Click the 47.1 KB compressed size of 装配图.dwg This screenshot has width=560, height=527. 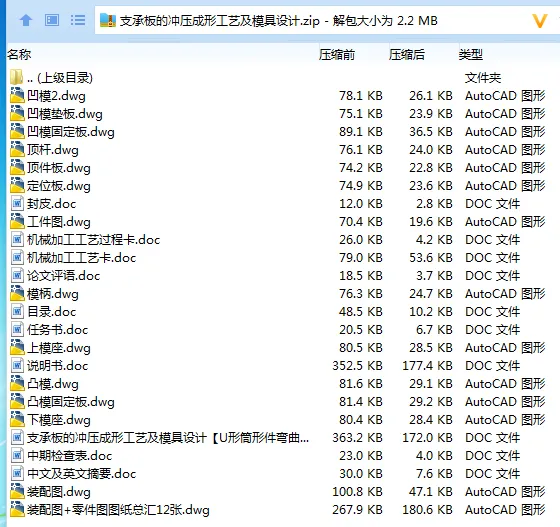431,492
